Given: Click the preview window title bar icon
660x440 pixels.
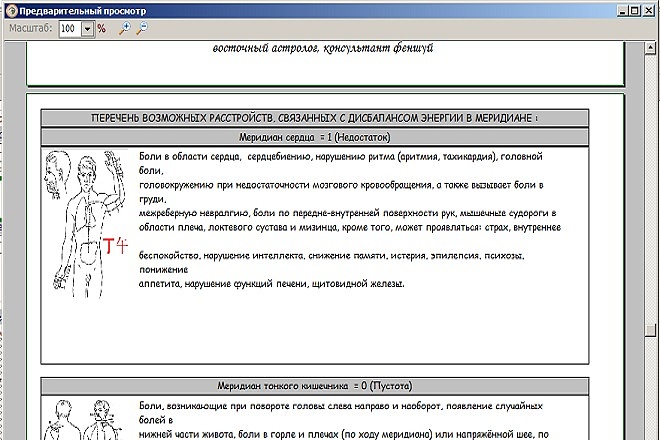Looking at the screenshot, I should 11,11.
